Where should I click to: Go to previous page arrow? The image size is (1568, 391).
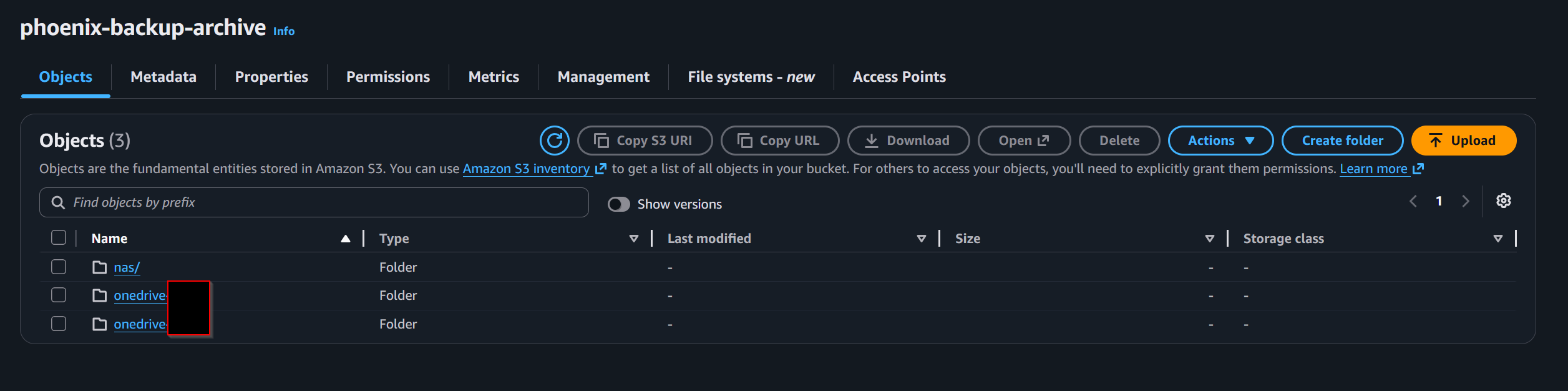pos(1413,201)
